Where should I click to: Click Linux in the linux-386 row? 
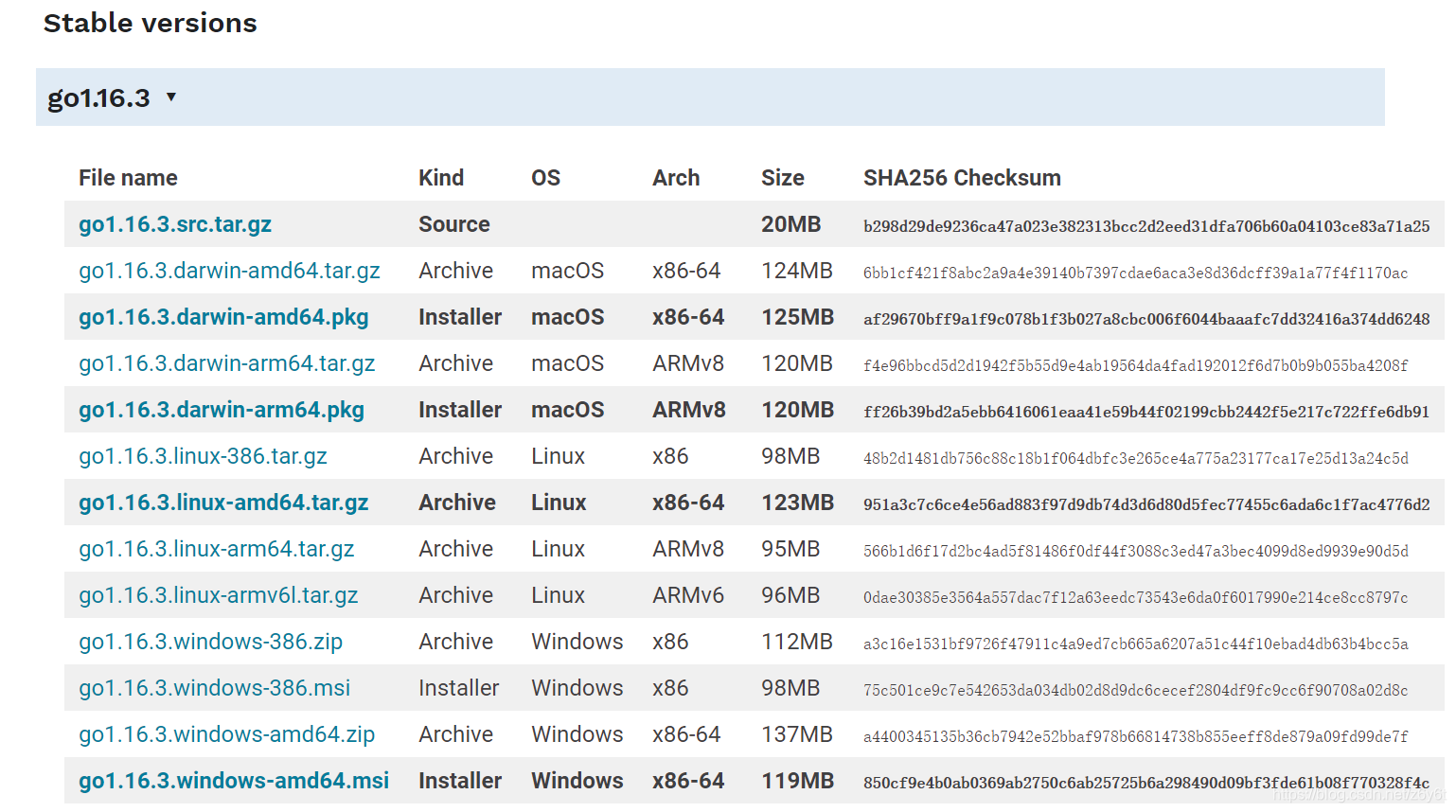tap(559, 456)
